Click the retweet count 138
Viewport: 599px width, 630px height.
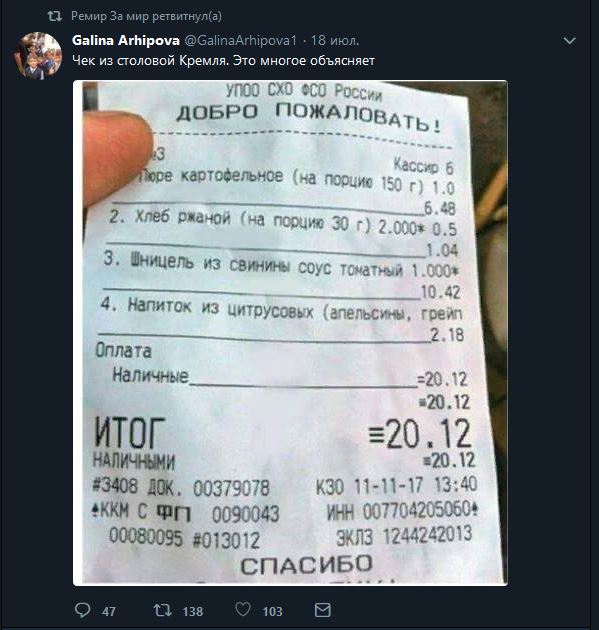pos(192,612)
